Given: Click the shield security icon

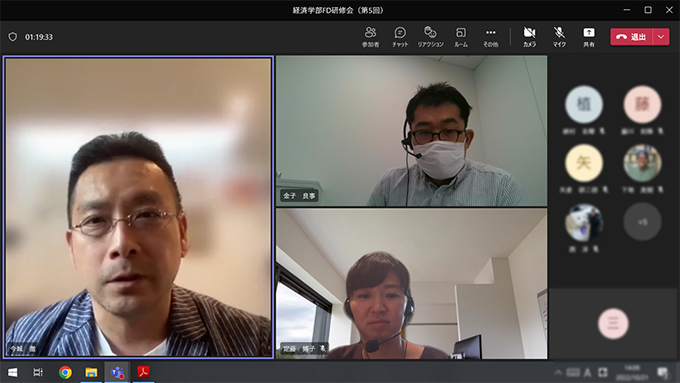Looking at the screenshot, I should (13, 37).
